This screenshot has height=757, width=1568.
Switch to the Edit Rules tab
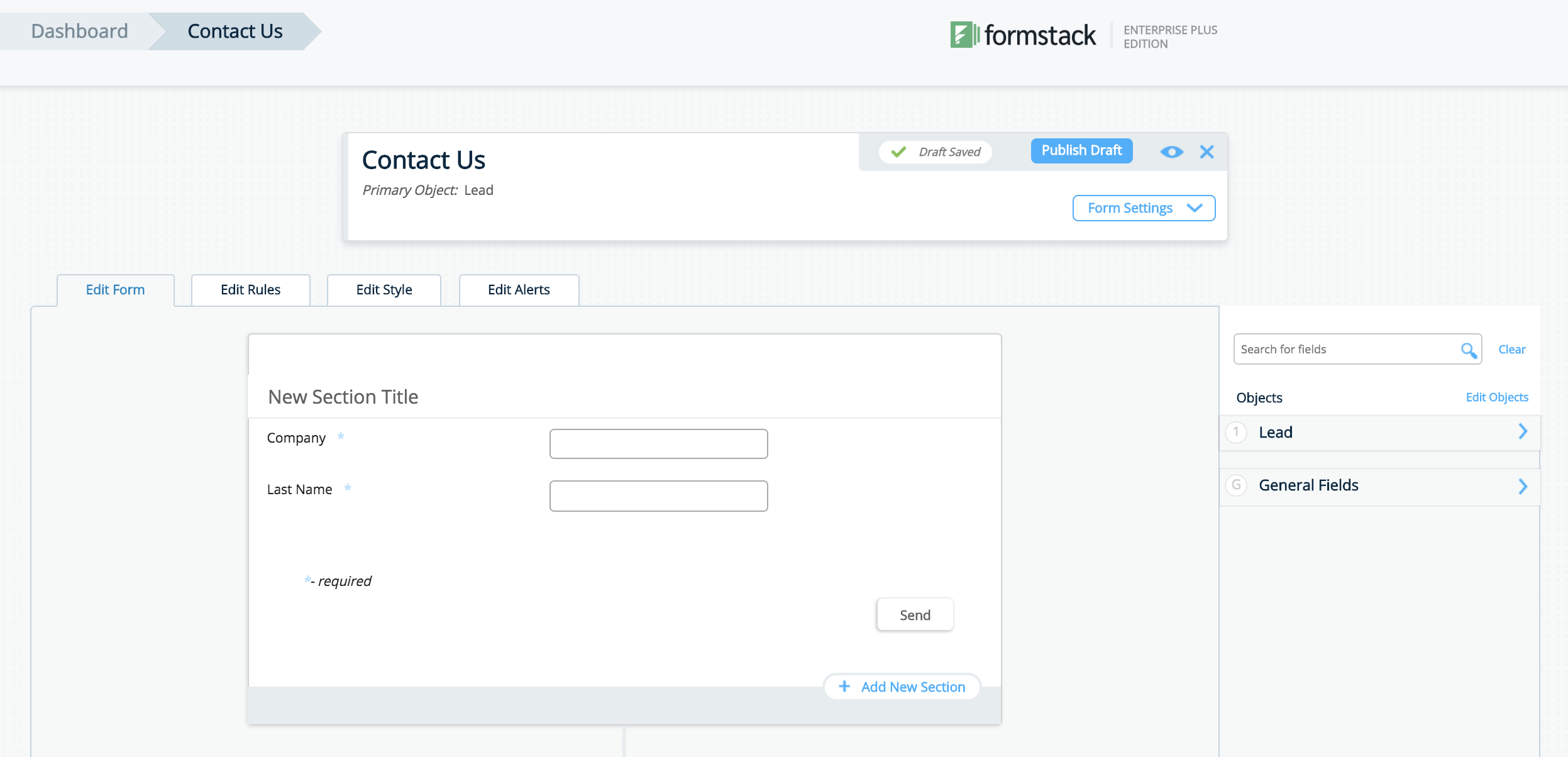[x=250, y=290]
